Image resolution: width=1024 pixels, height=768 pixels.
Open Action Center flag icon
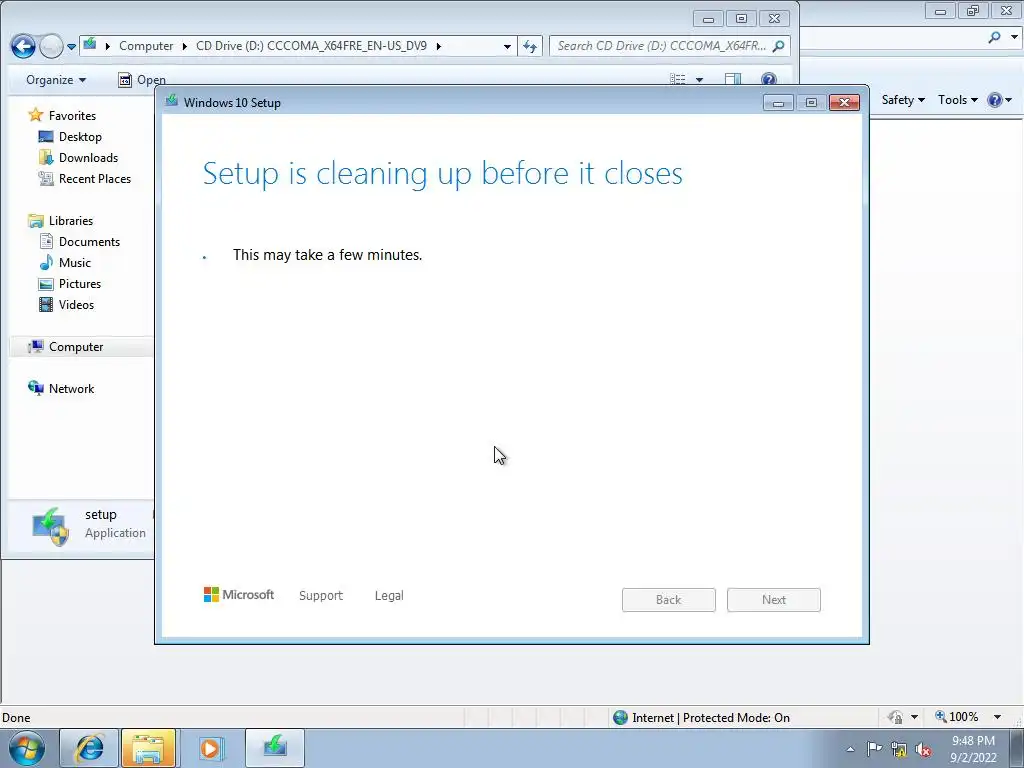pyautogui.click(x=874, y=749)
